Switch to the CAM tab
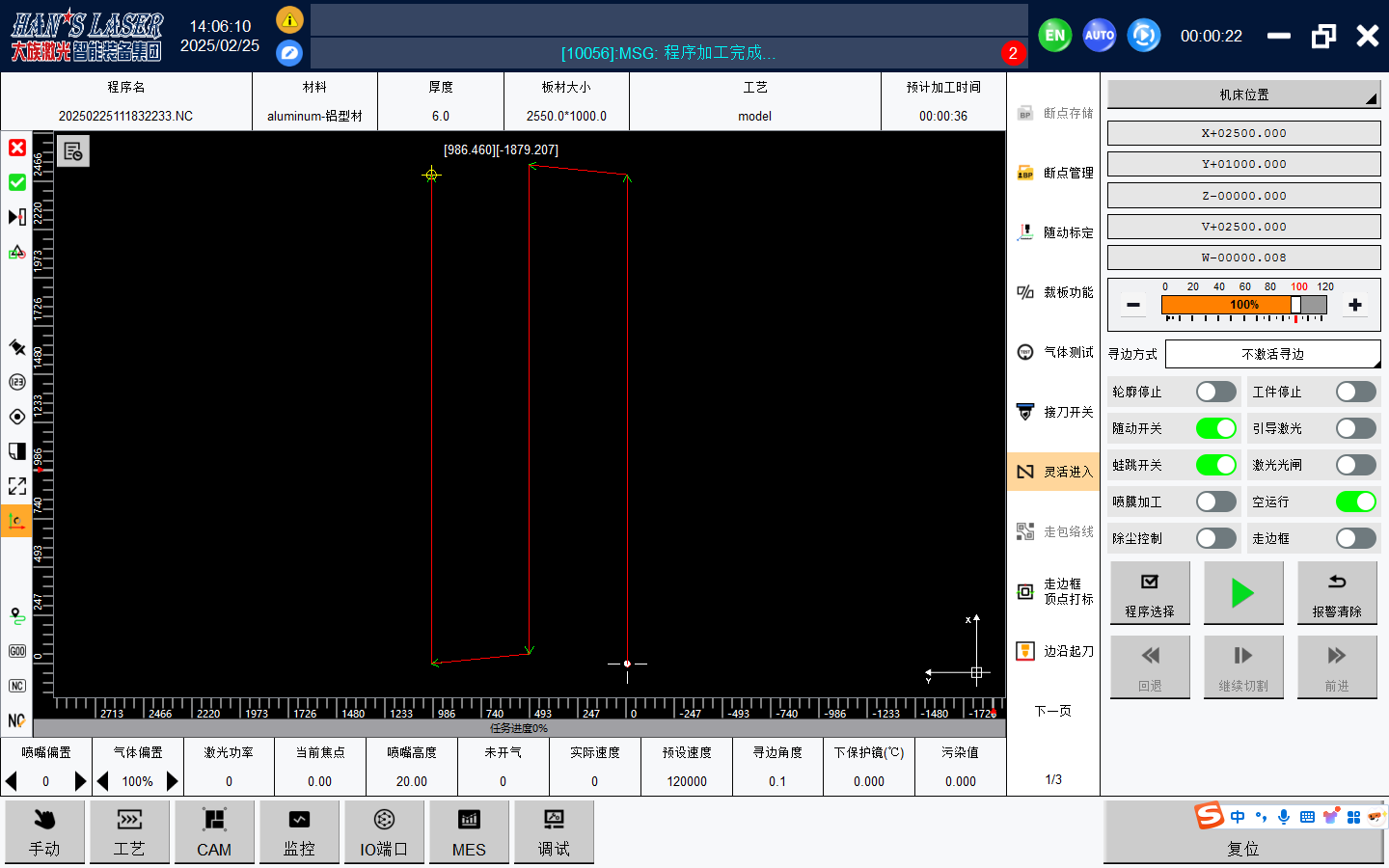This screenshot has height=868, width=1389. (x=214, y=831)
